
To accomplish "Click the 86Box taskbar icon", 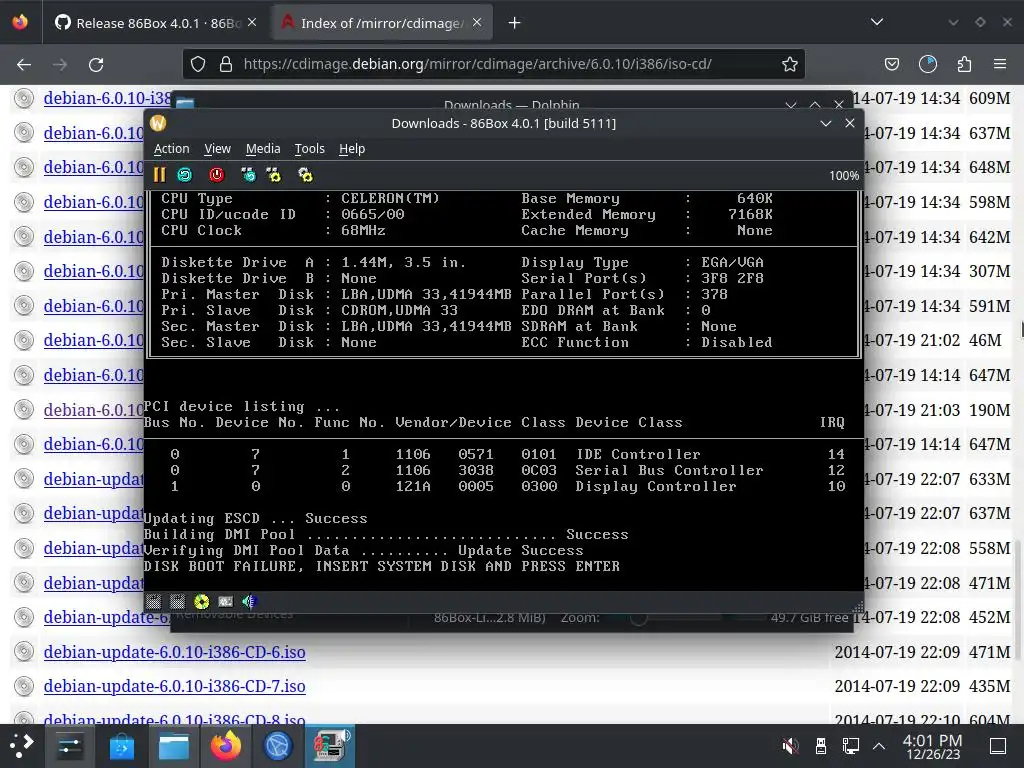I will (x=330, y=746).
